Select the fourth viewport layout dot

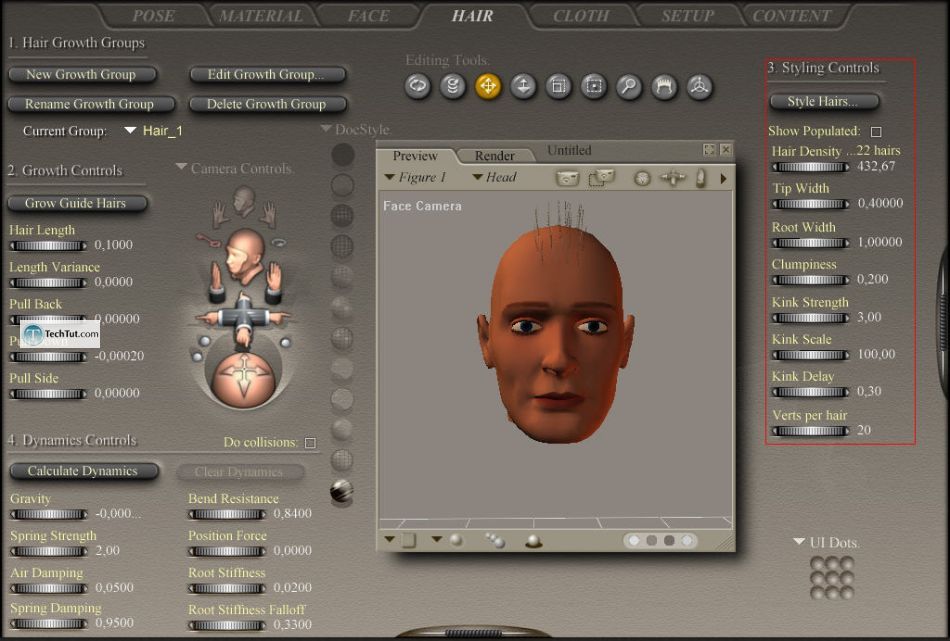pos(686,540)
